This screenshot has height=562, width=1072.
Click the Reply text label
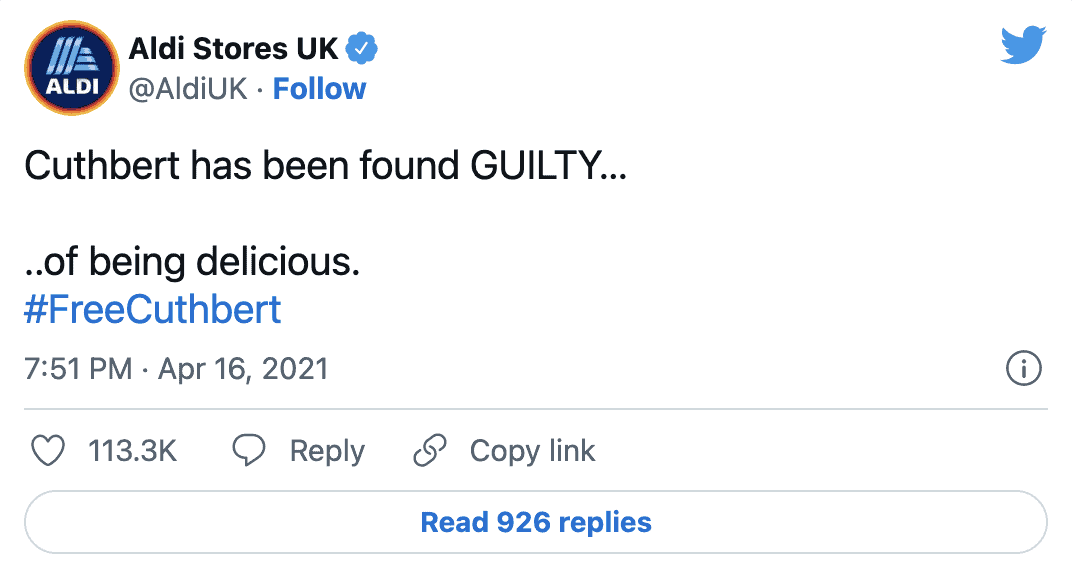(x=327, y=451)
